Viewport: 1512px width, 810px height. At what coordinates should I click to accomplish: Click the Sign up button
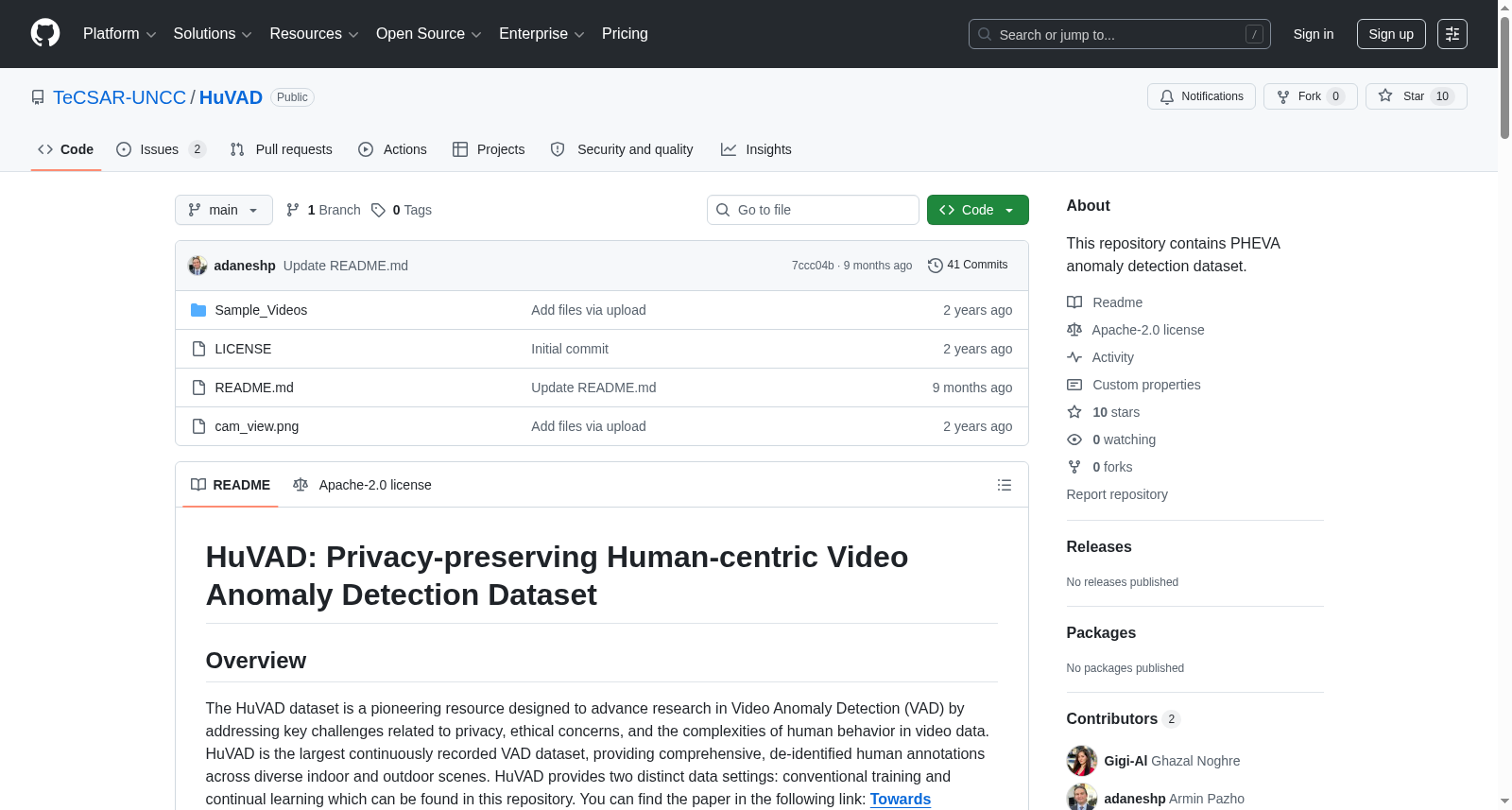(x=1391, y=34)
